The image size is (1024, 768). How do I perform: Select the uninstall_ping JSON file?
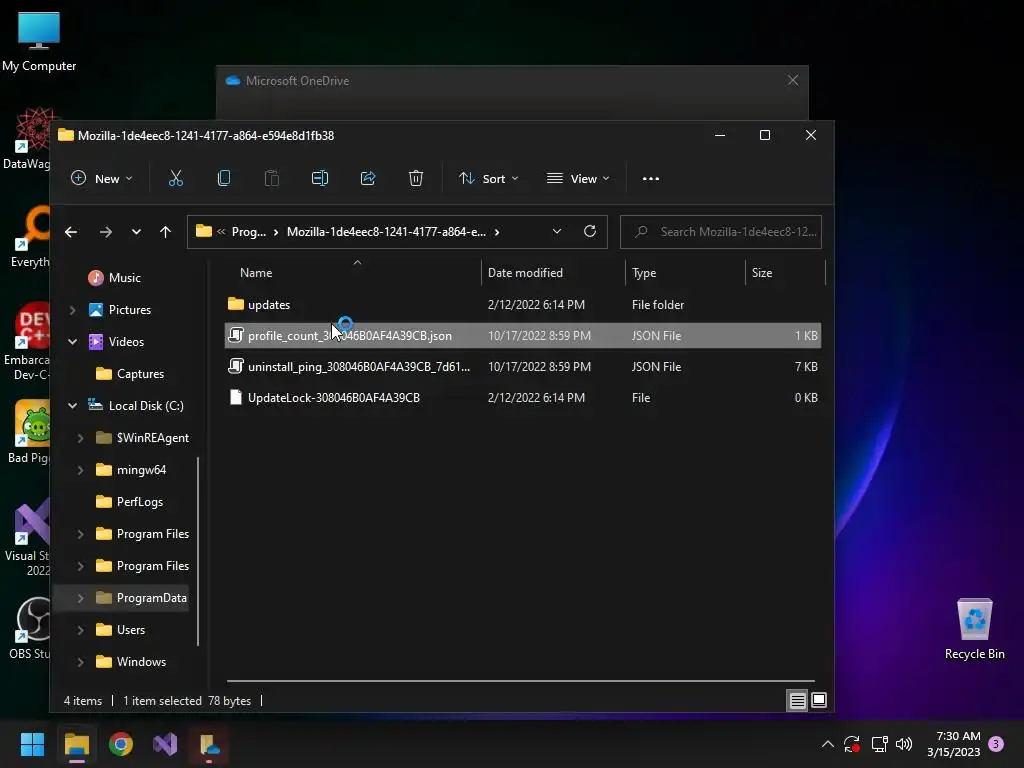point(522,366)
